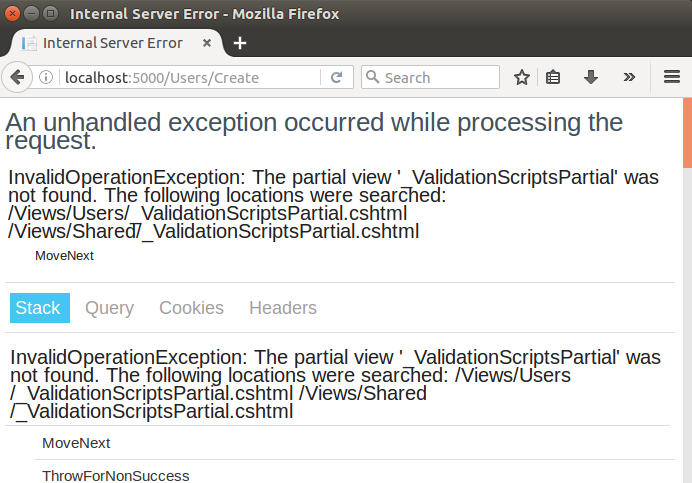This screenshot has width=692, height=483.
Task: Open the downloads panel
Action: 591,77
